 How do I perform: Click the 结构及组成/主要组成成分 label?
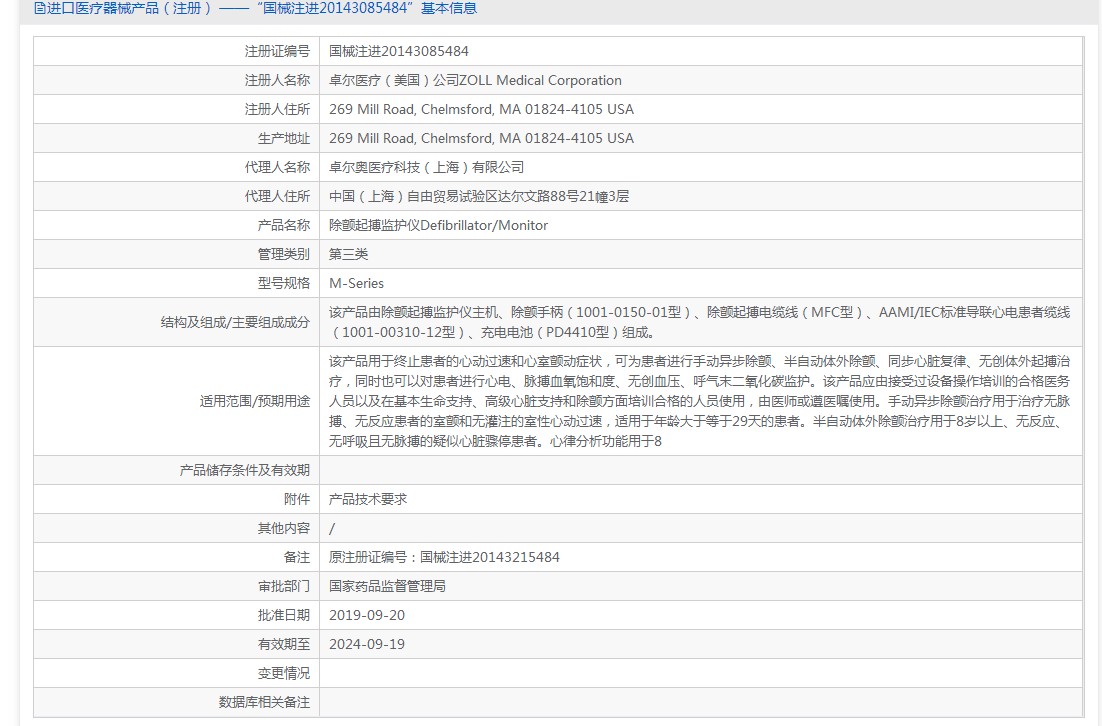pos(235,322)
